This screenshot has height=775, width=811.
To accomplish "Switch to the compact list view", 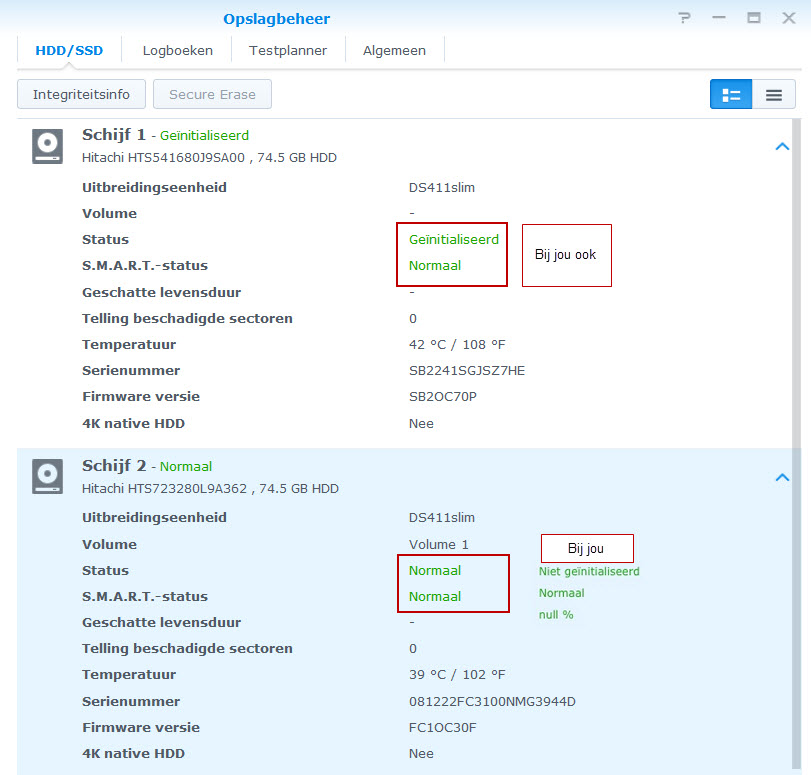I will click(774, 95).
